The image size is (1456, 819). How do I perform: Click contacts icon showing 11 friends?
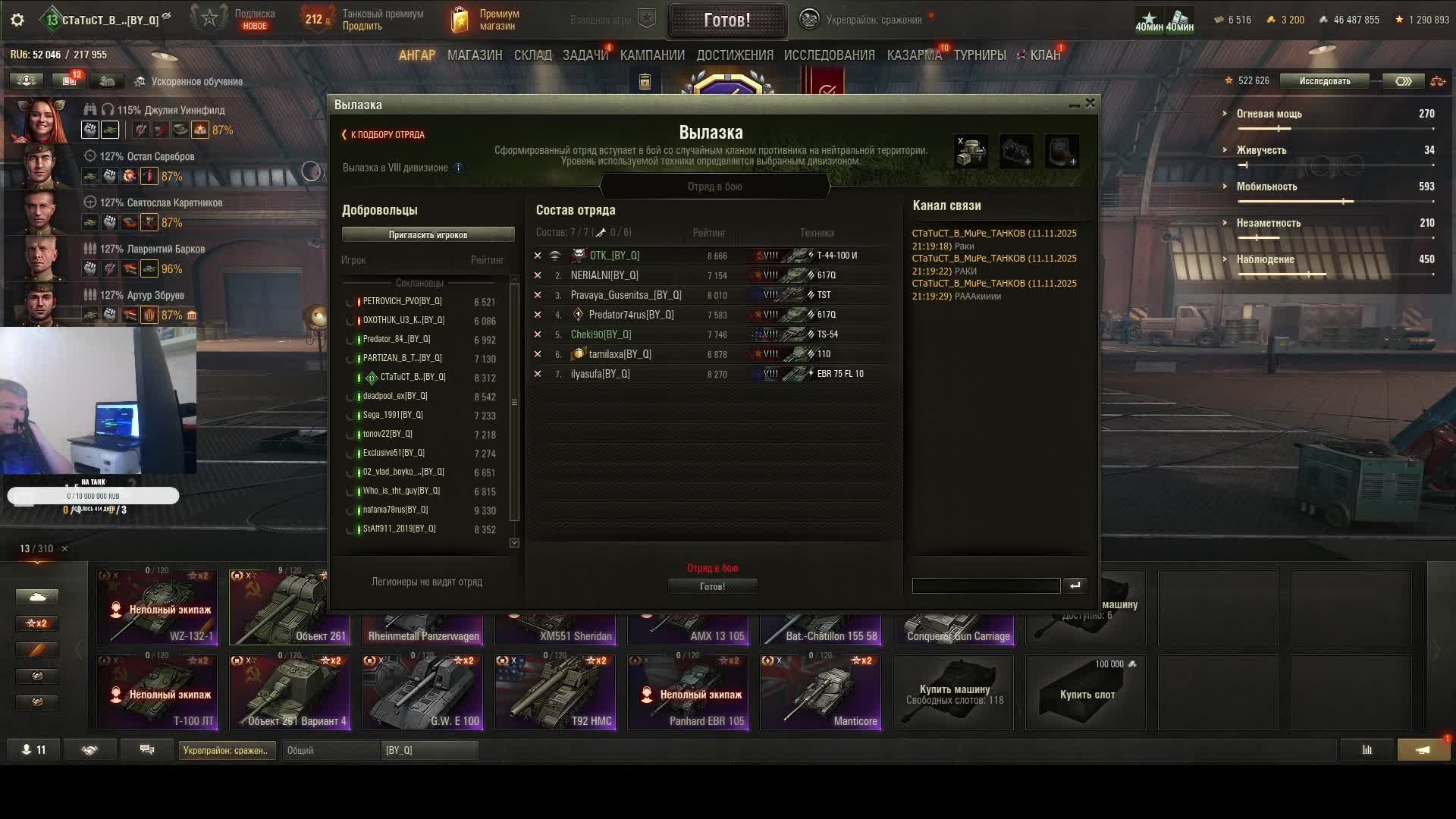point(34,750)
